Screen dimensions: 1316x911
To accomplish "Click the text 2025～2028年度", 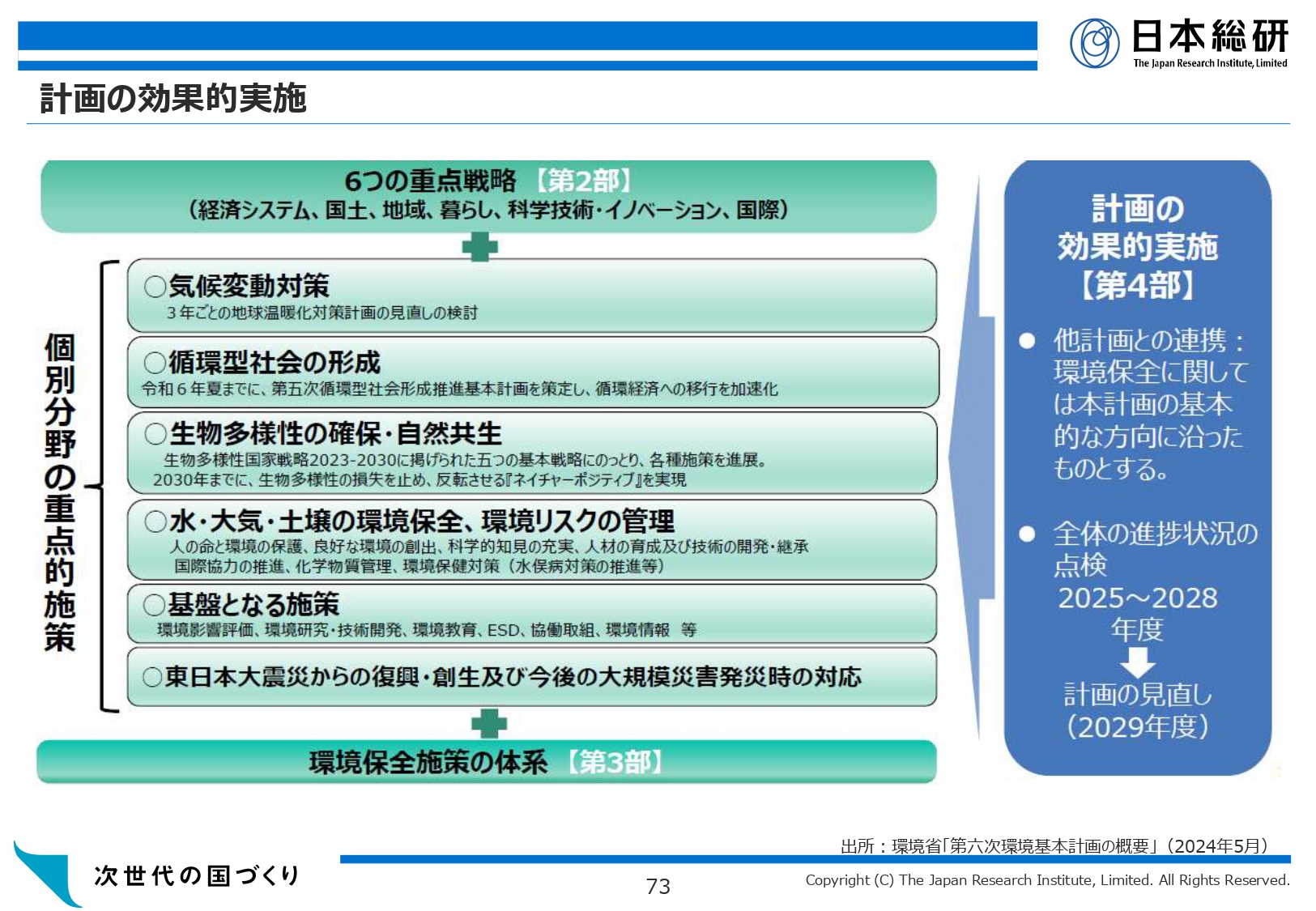I will point(1137,614).
